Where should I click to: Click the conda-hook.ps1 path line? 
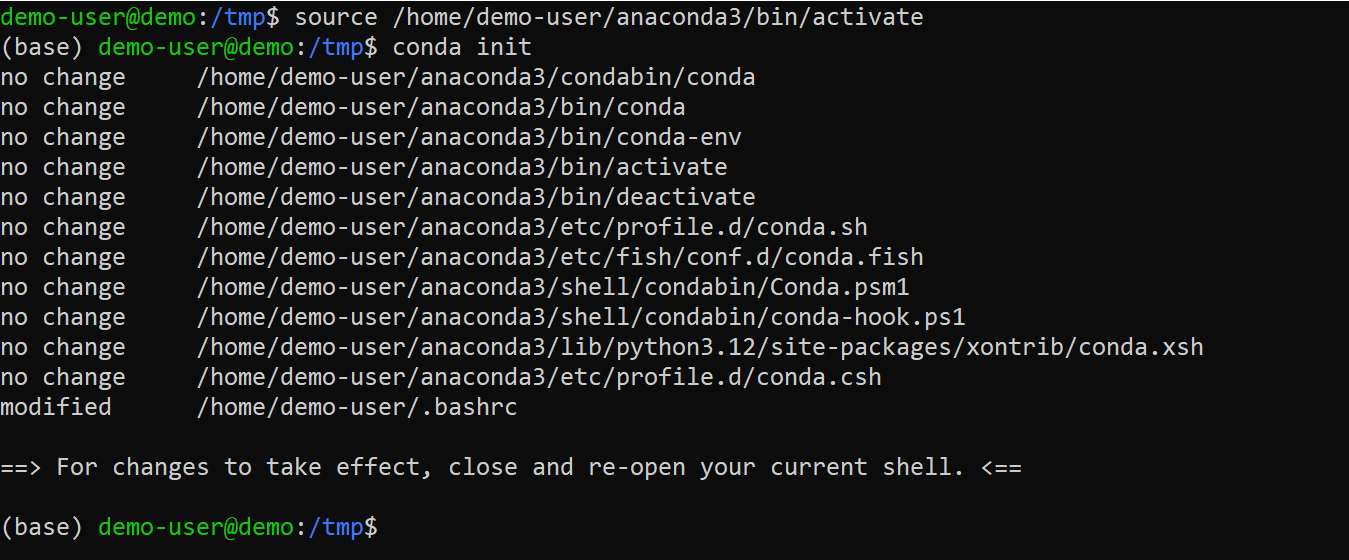pos(581,317)
